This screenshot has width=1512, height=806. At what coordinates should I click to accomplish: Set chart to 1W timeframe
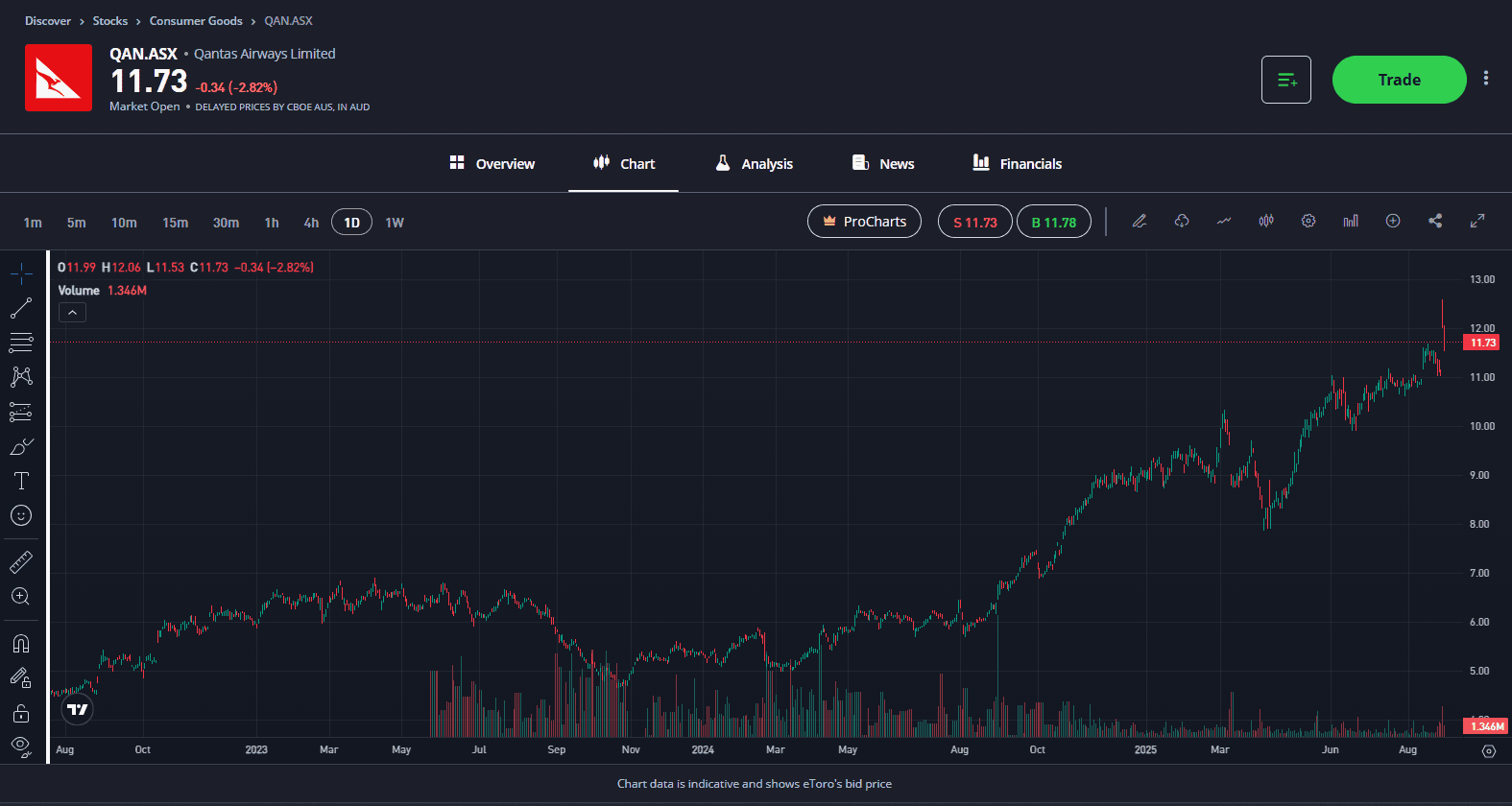[x=395, y=223]
